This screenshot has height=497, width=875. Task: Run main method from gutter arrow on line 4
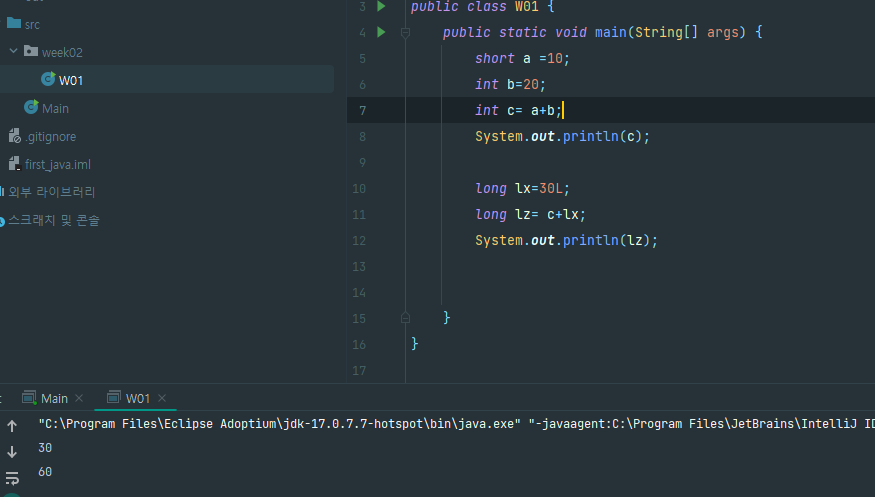(381, 32)
